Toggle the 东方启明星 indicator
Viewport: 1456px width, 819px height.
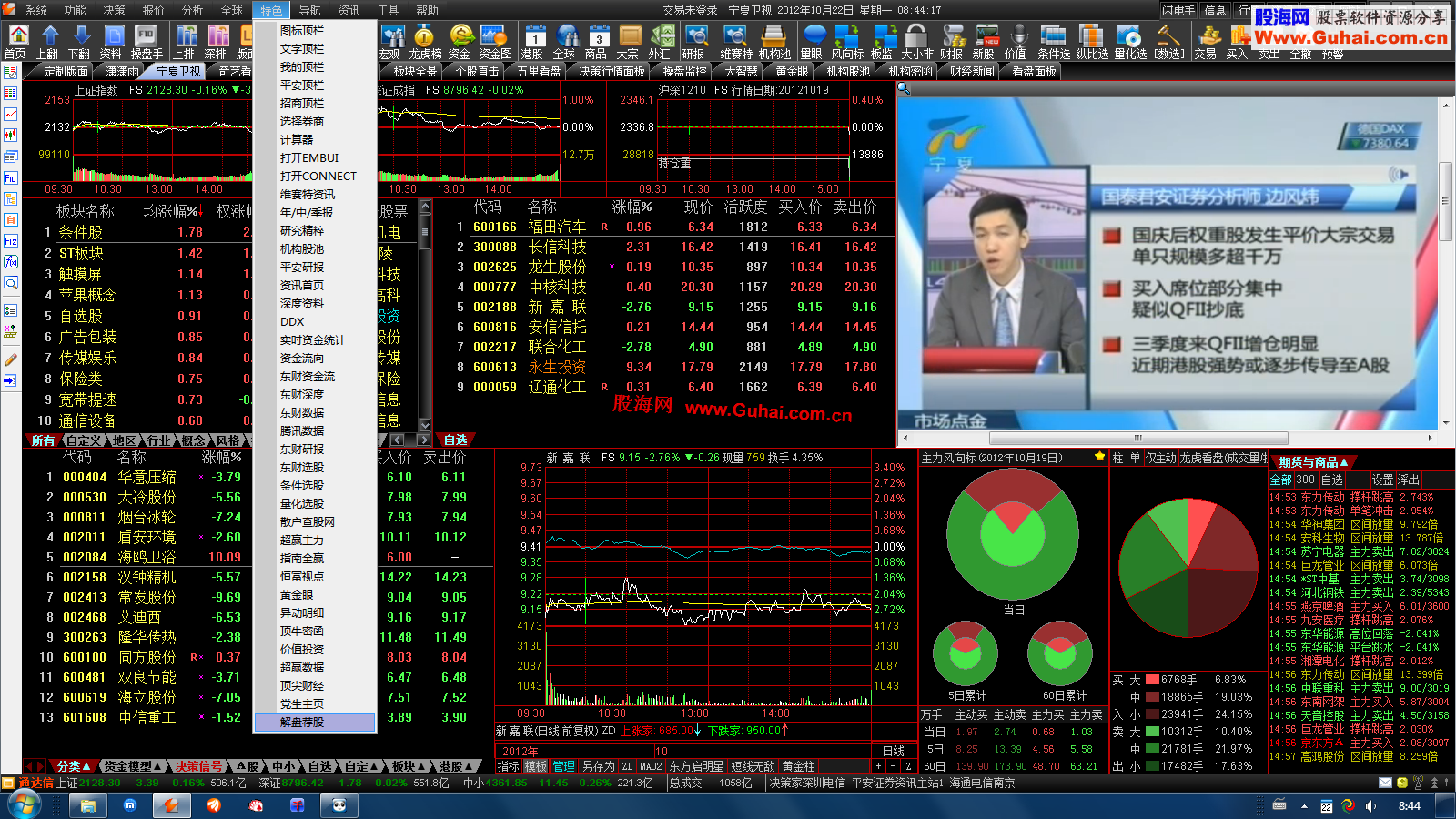(697, 766)
